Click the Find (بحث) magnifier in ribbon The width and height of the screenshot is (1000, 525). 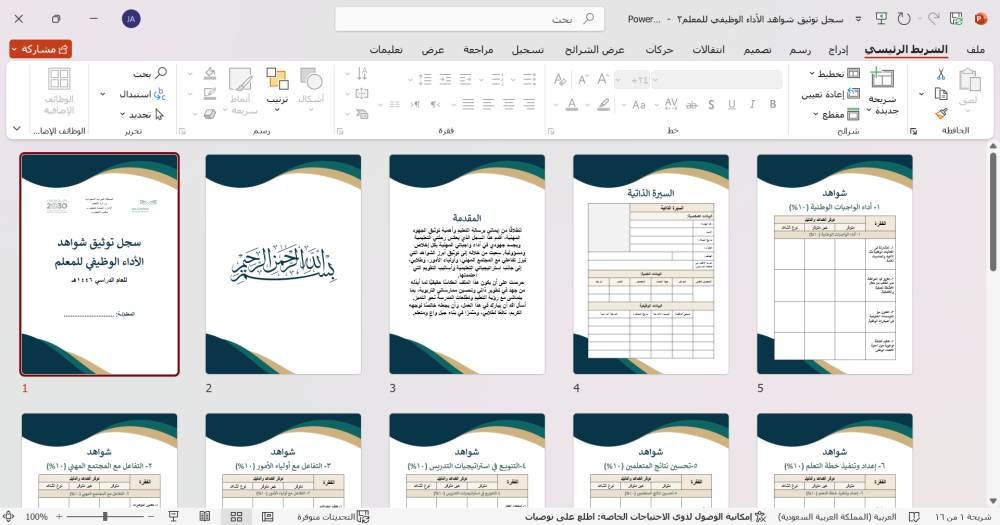160,74
